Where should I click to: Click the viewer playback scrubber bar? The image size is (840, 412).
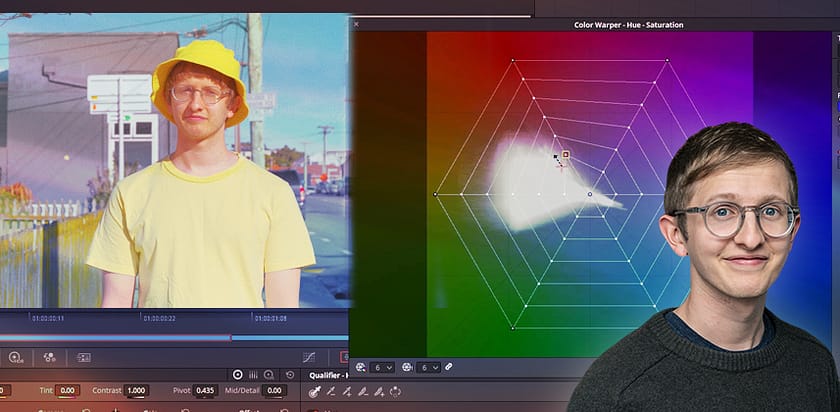[174, 338]
